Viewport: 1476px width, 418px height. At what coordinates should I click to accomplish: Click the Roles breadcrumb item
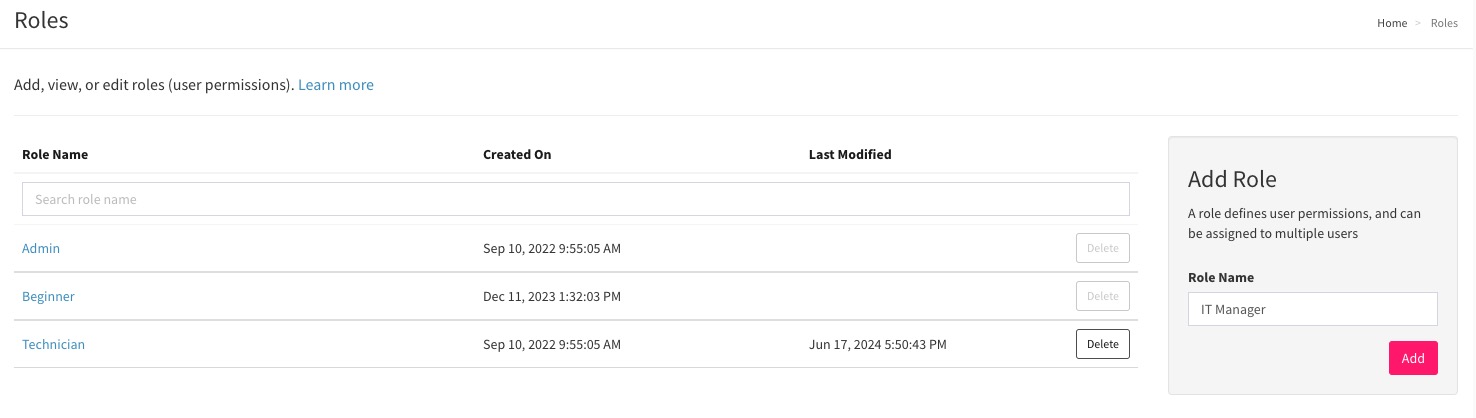[x=1444, y=23]
